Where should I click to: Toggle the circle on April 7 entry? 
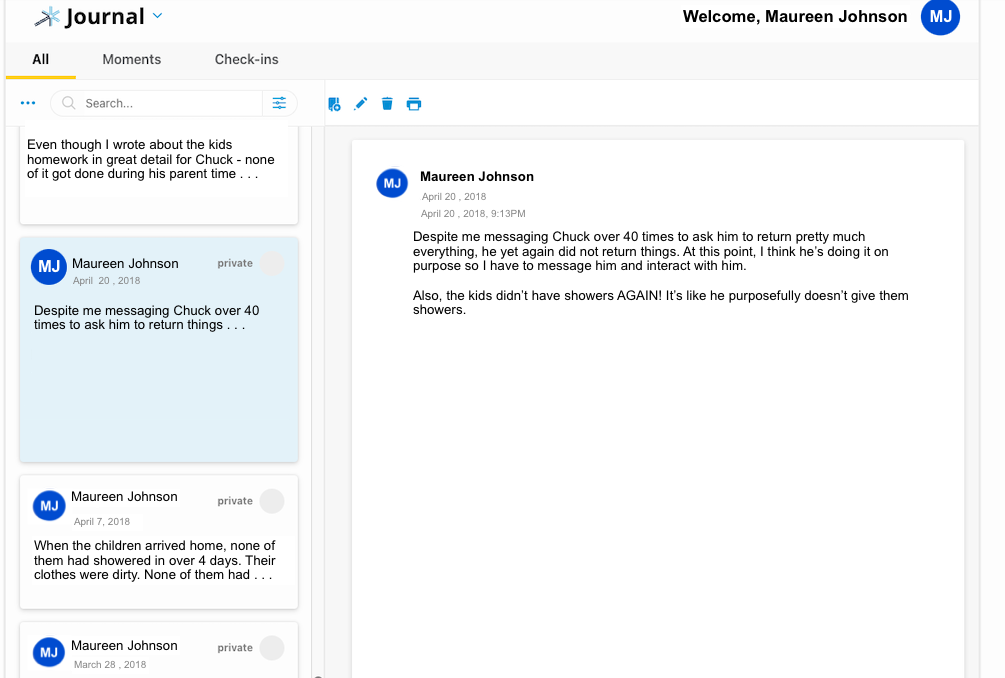pos(272,501)
